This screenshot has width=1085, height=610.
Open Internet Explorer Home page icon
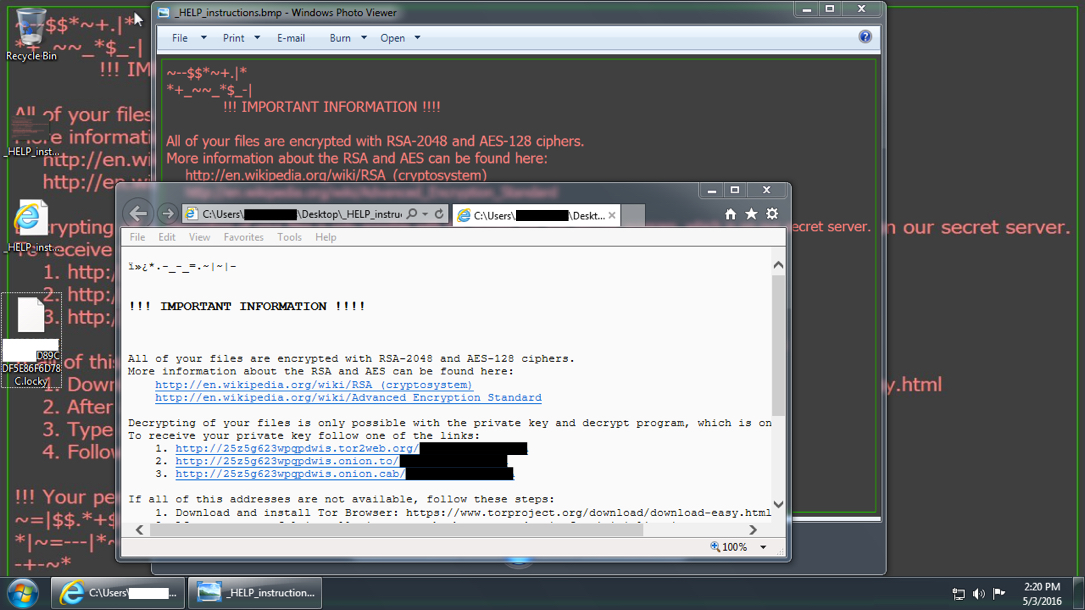(x=731, y=214)
